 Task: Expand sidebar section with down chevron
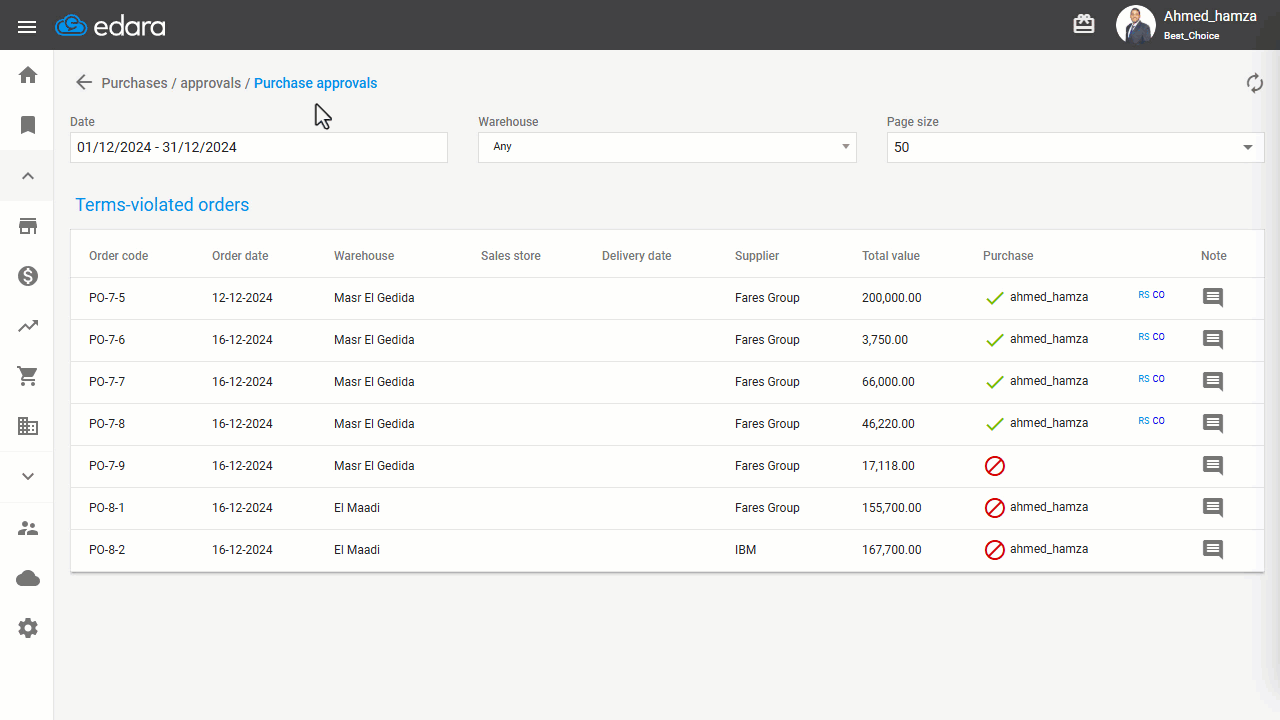point(28,476)
